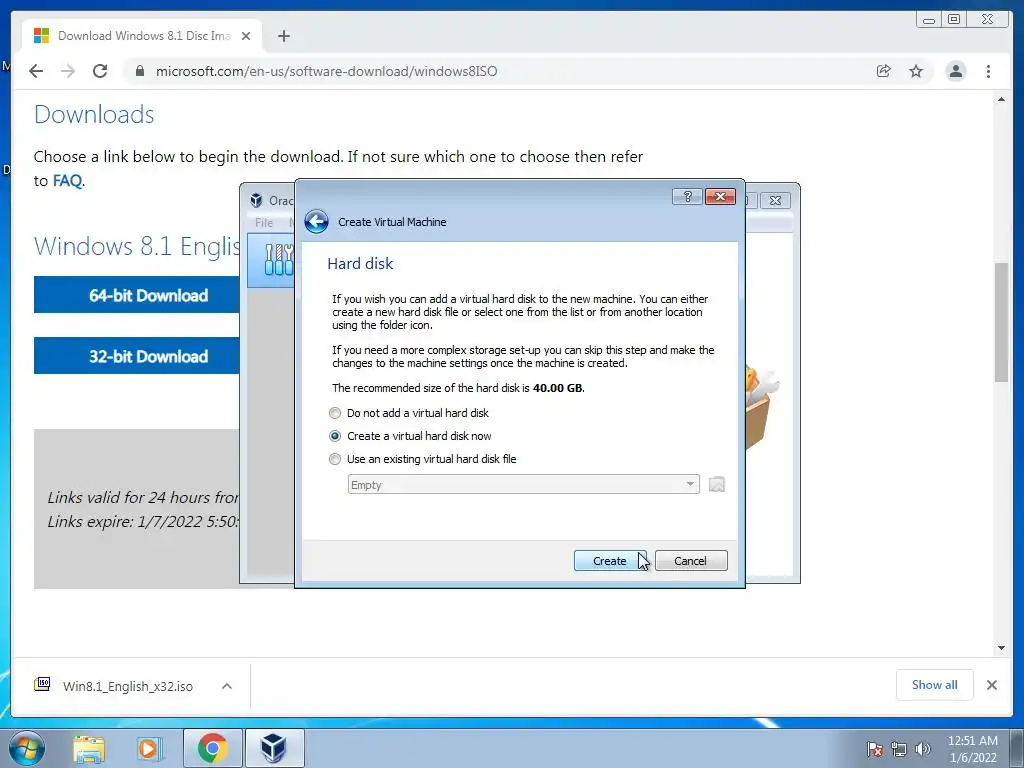Click page scrollbar up arrow

pos(1001,99)
